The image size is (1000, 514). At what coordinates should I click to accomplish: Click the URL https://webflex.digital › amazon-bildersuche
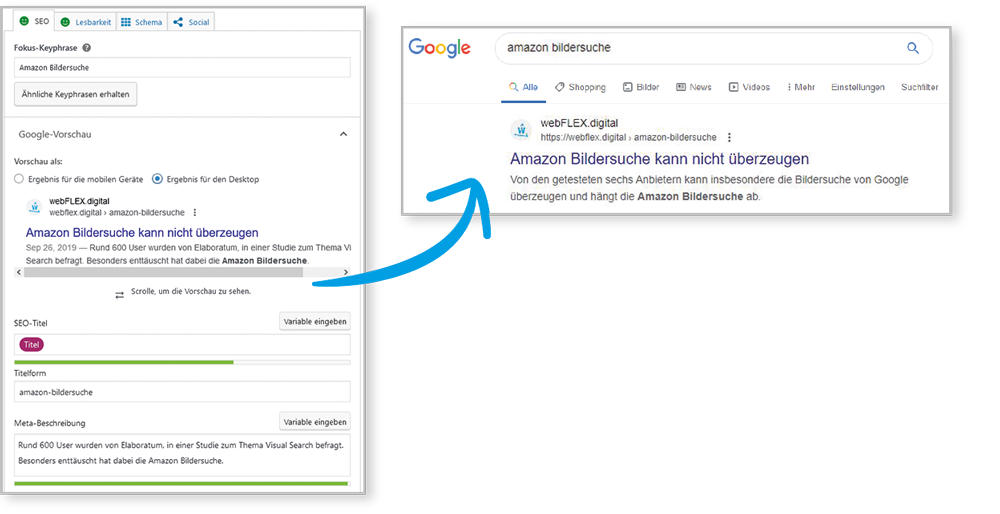628,137
